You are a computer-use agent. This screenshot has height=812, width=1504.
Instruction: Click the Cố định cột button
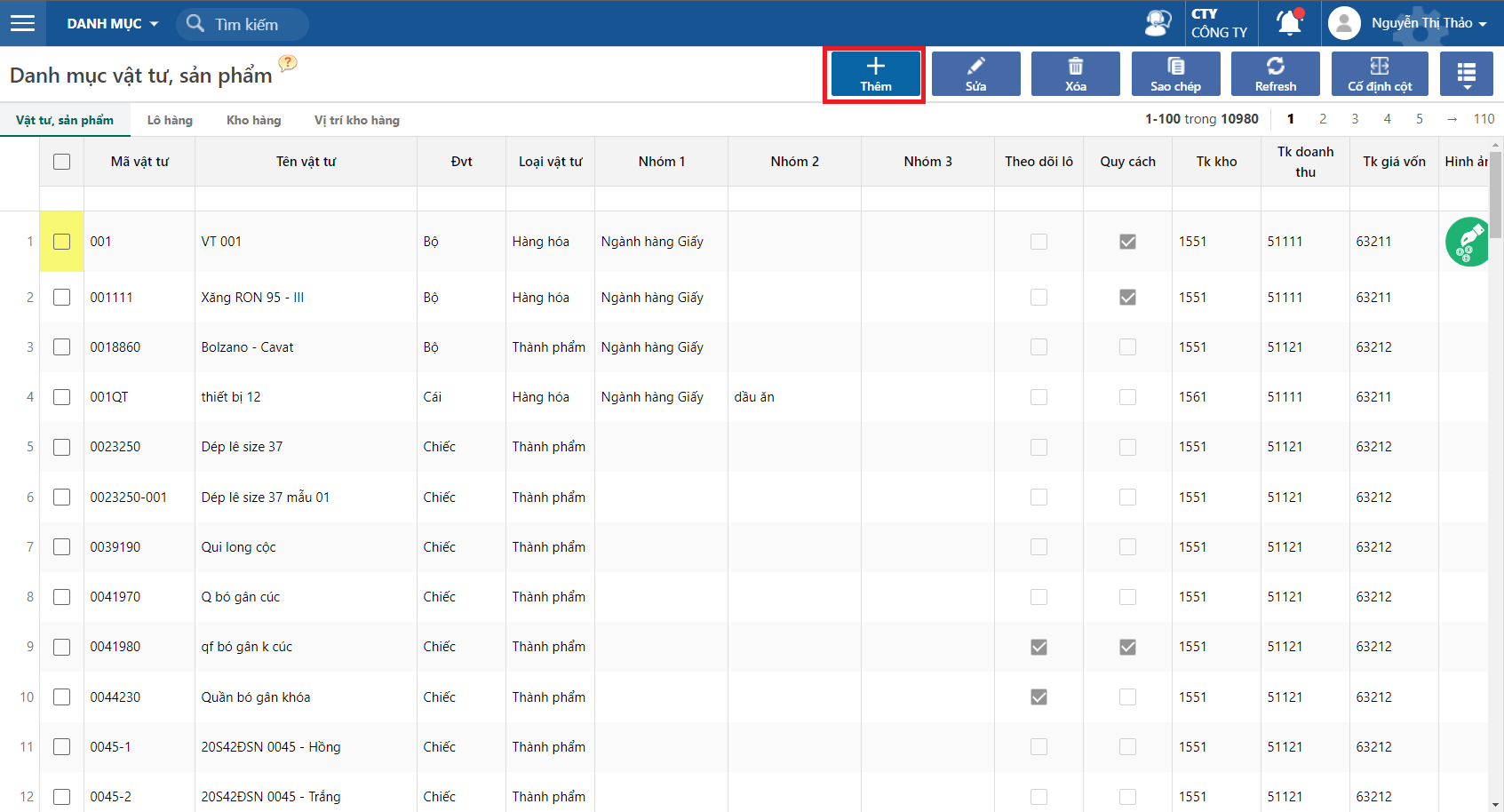click(x=1380, y=74)
